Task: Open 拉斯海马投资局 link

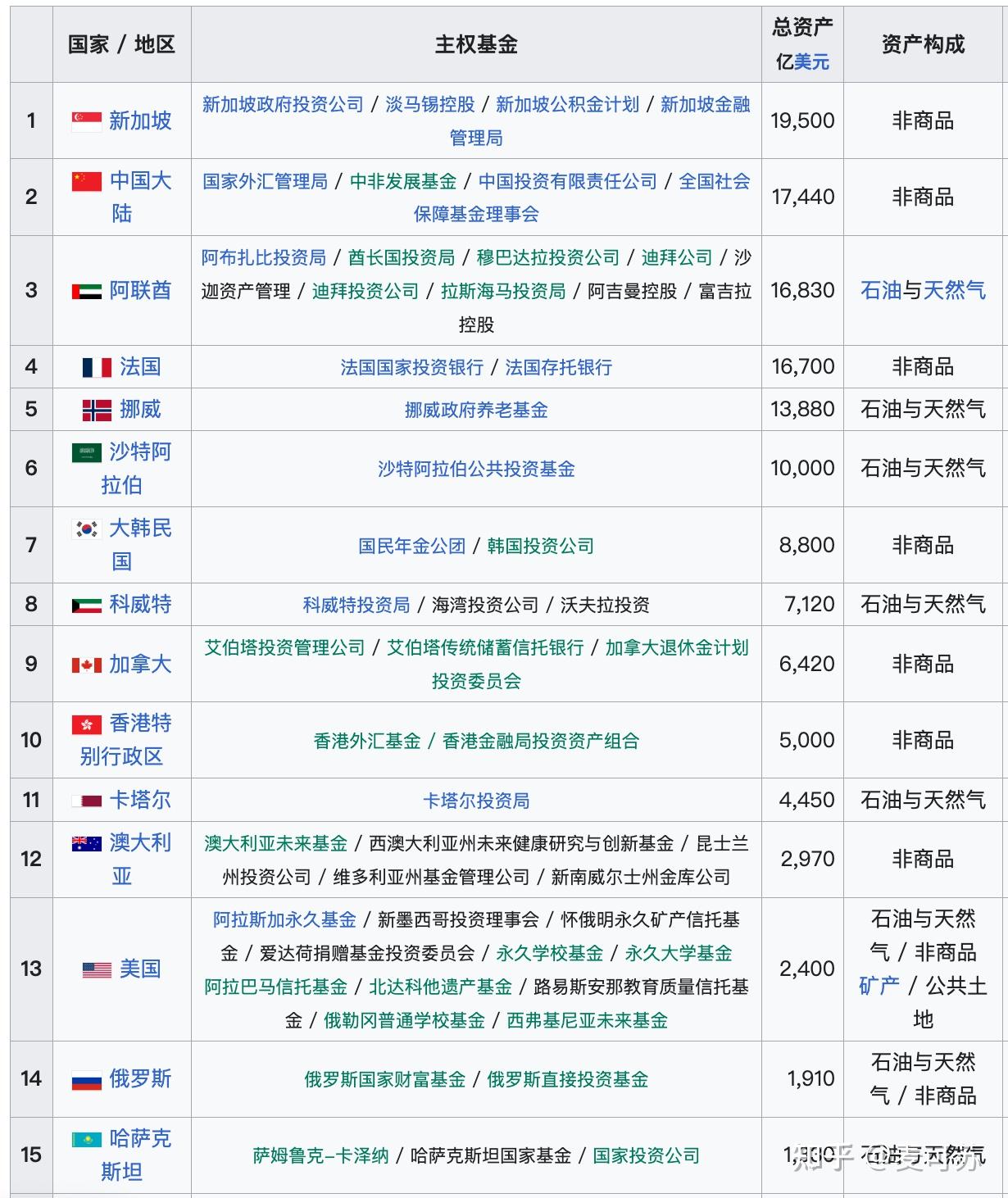Action: [503, 292]
